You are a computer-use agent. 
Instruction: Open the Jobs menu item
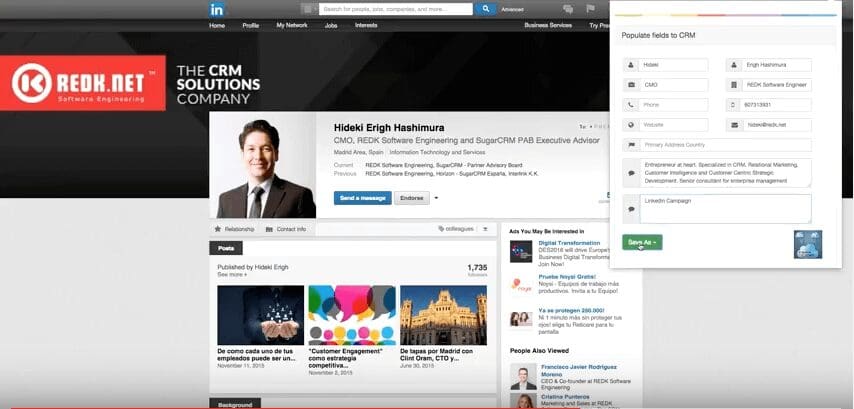point(331,26)
